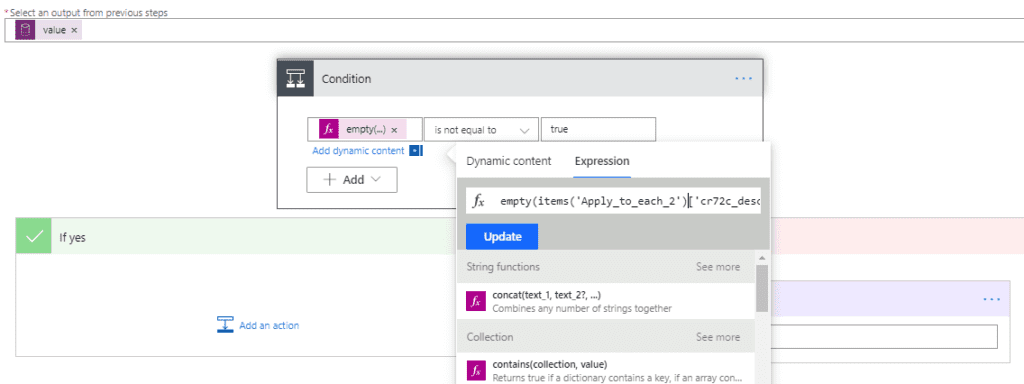The image size is (1024, 384).
Task: Toggle the blue dynamic content panel icon
Action: click(x=414, y=151)
